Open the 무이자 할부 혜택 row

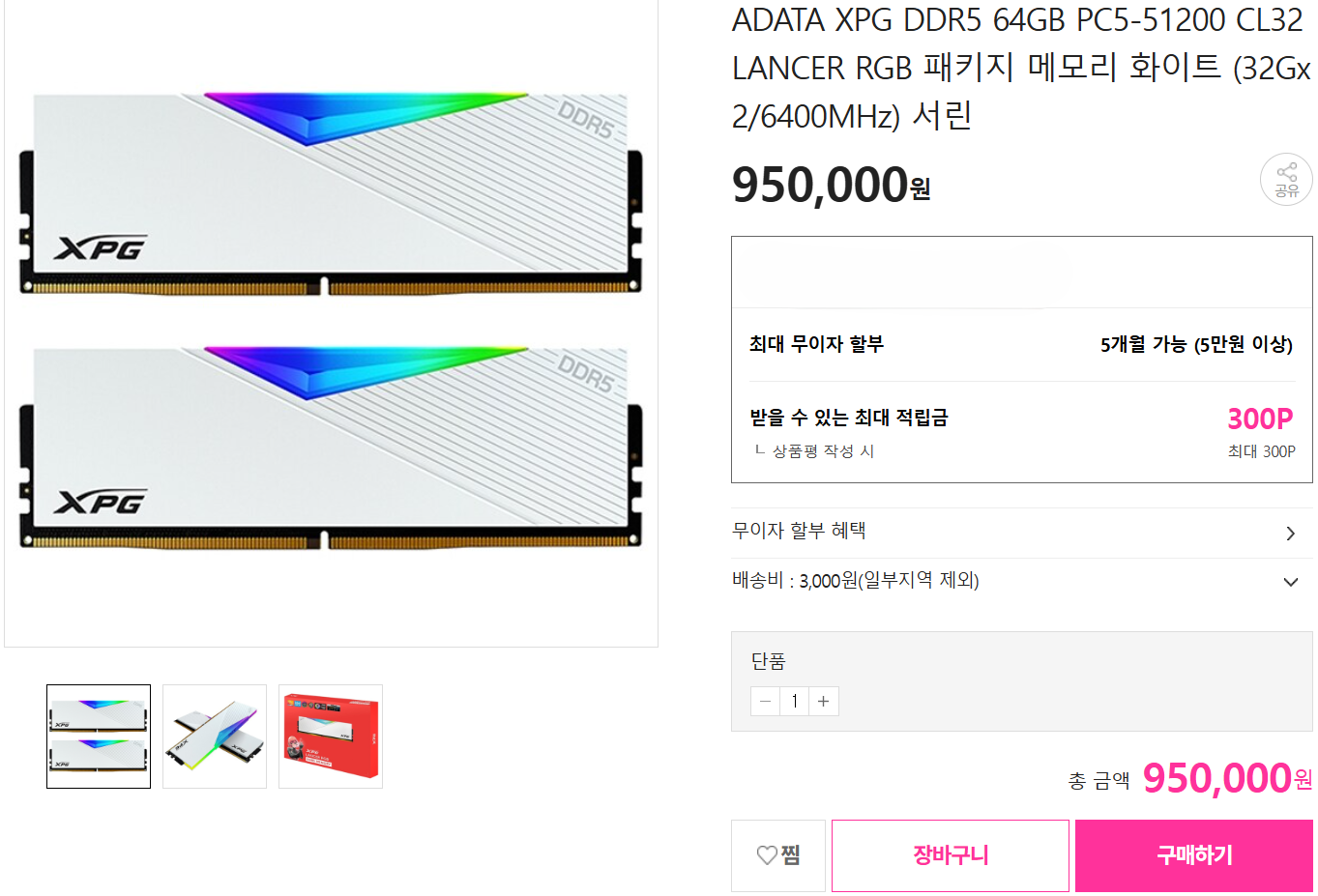click(1022, 533)
